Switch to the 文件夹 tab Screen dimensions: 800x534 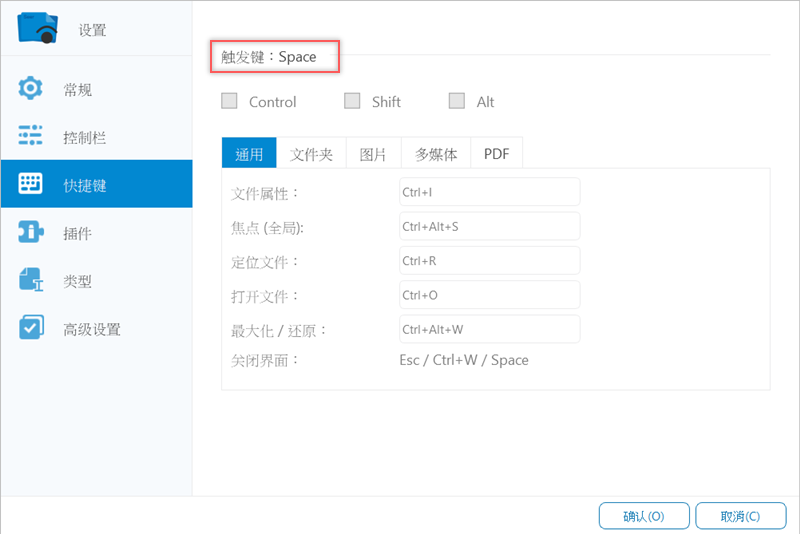point(311,154)
